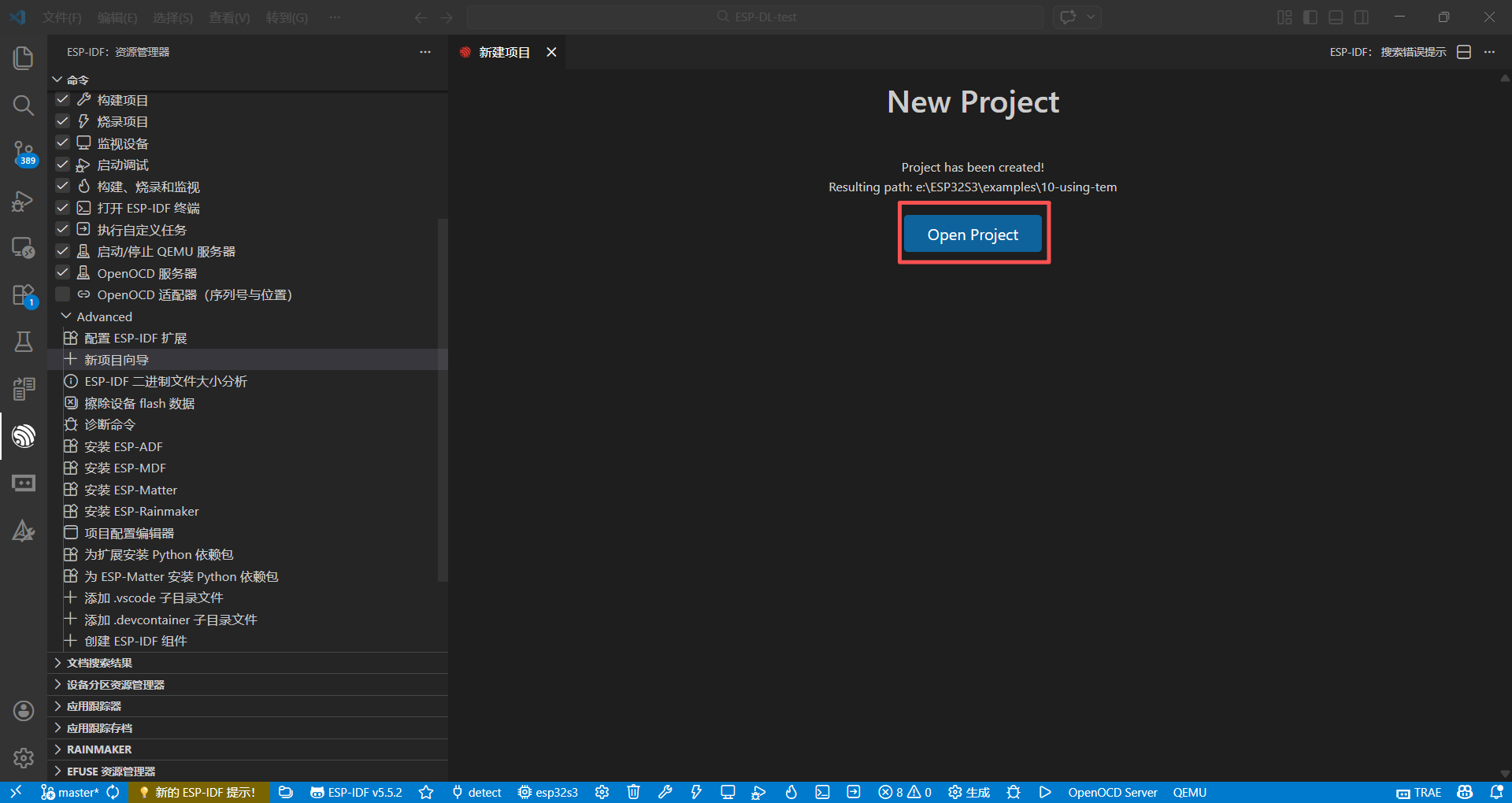
Task: Open Run and Debug view
Action: (24, 201)
